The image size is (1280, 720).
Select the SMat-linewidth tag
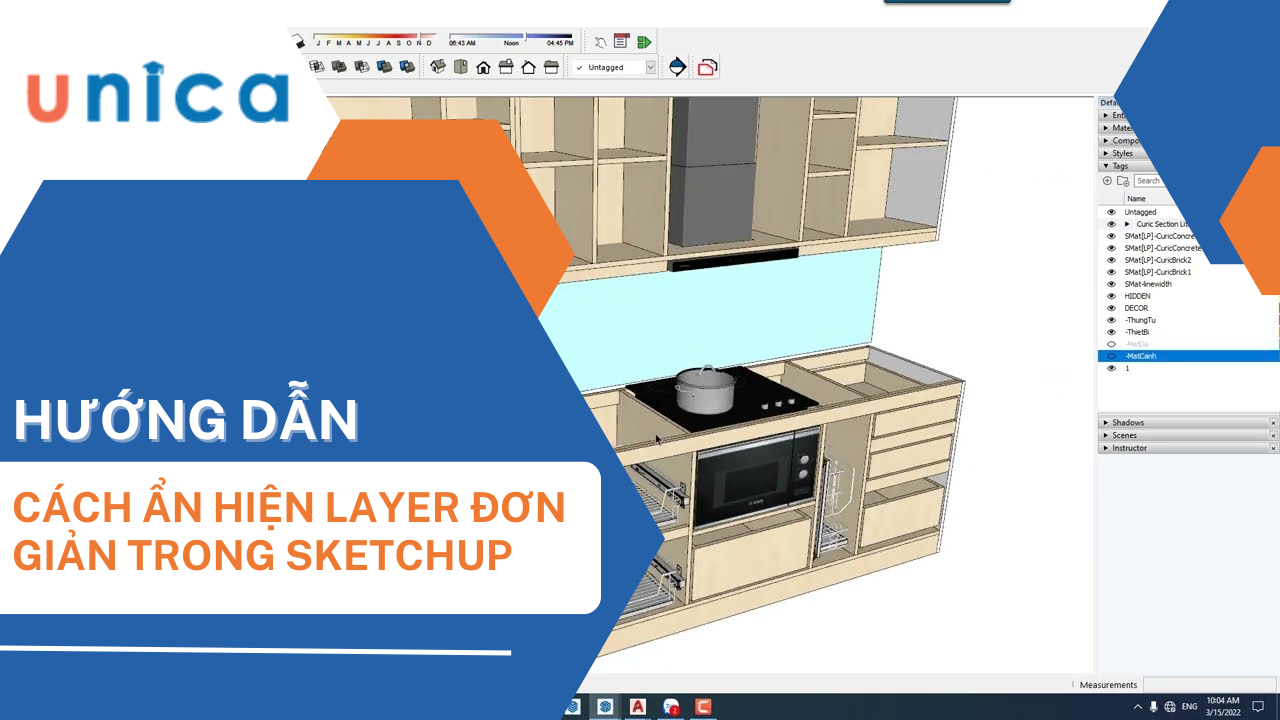pos(1148,284)
